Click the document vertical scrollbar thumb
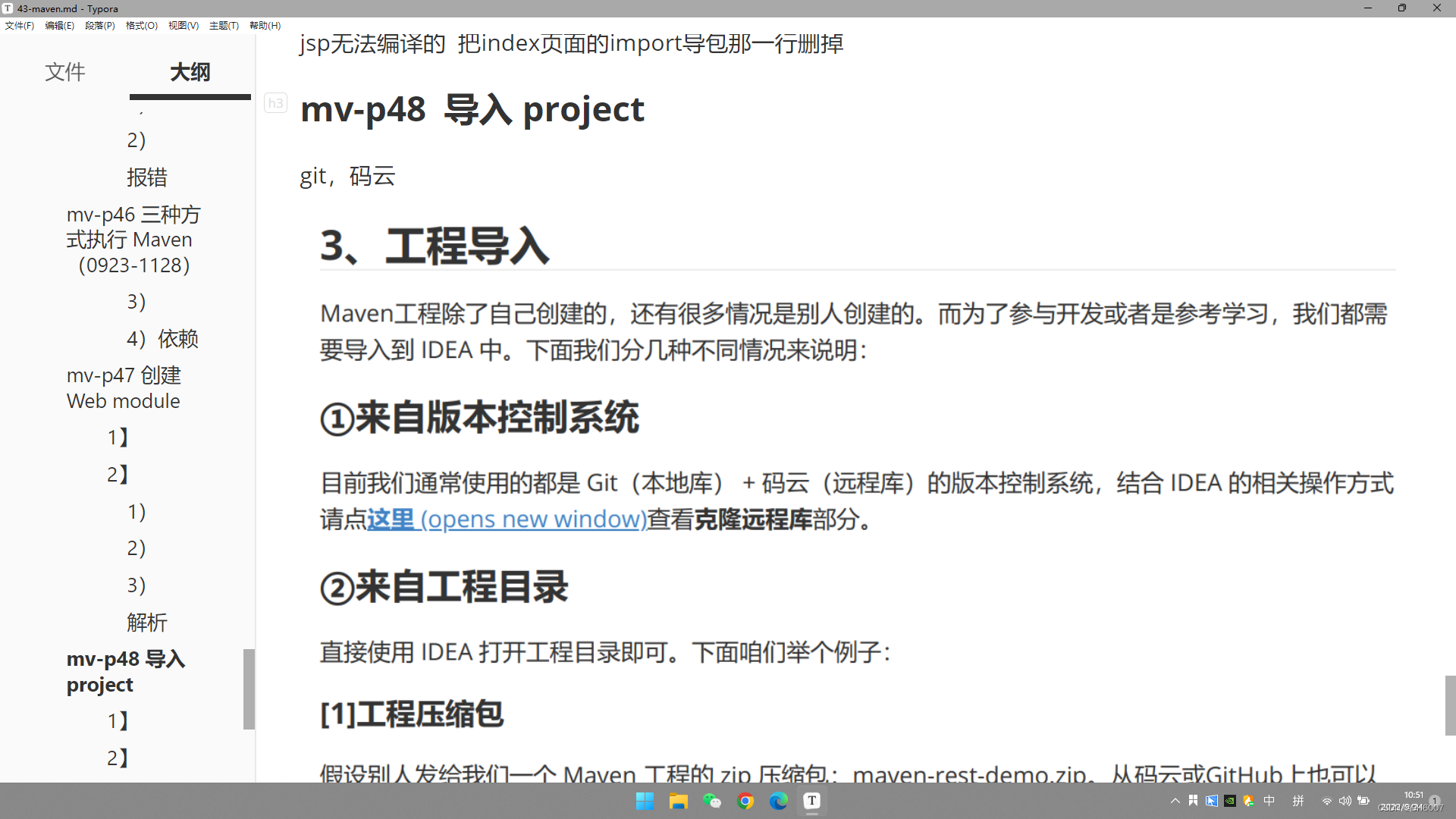Image resolution: width=1456 pixels, height=819 pixels. (x=1450, y=705)
